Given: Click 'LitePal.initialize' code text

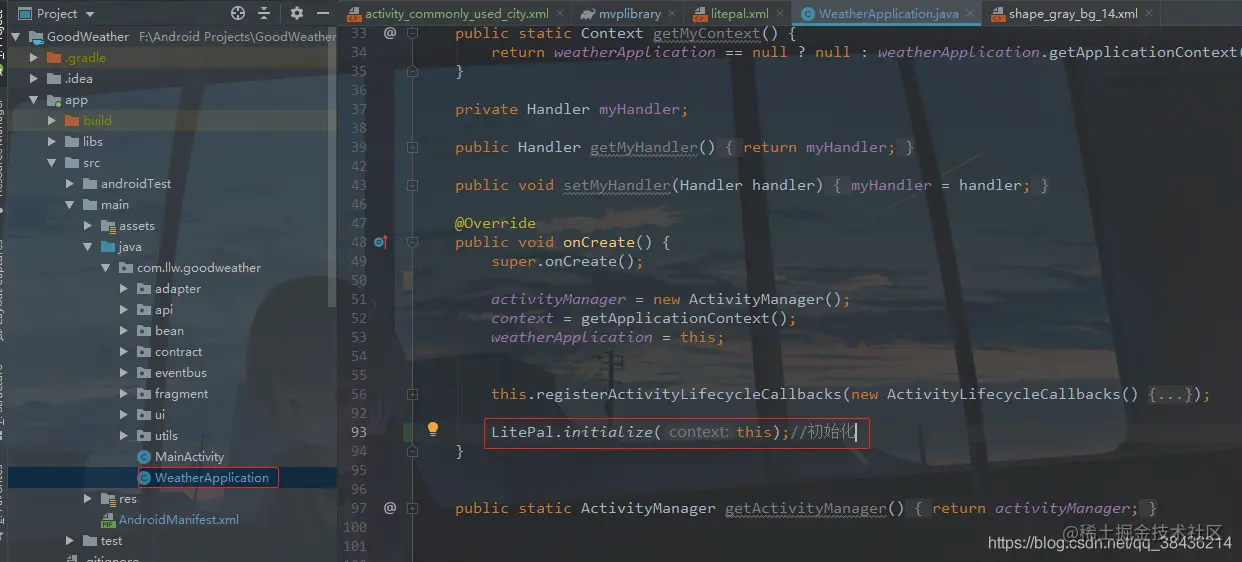Looking at the screenshot, I should point(573,432).
